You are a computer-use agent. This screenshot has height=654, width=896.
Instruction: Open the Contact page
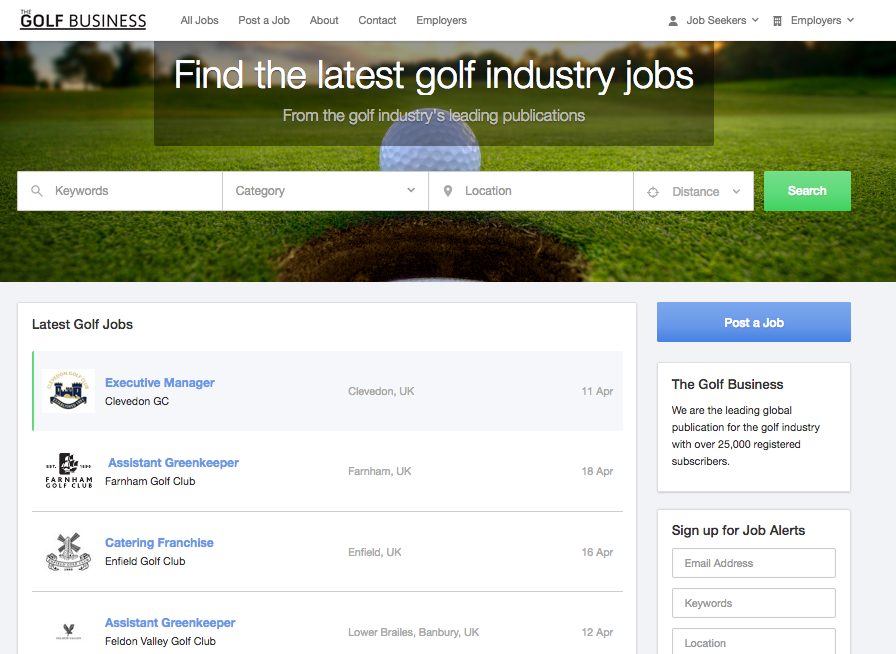pos(377,20)
